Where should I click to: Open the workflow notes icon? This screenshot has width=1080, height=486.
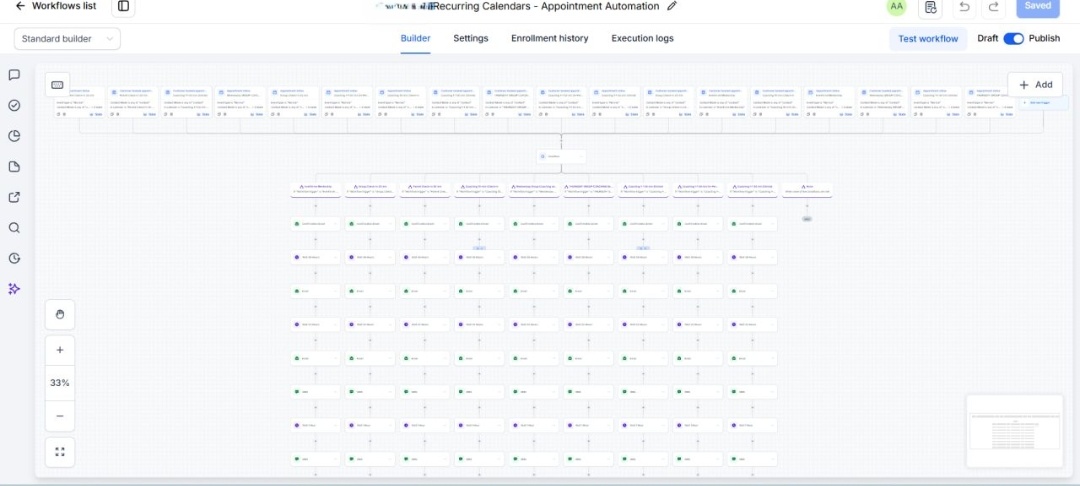tap(931, 7)
